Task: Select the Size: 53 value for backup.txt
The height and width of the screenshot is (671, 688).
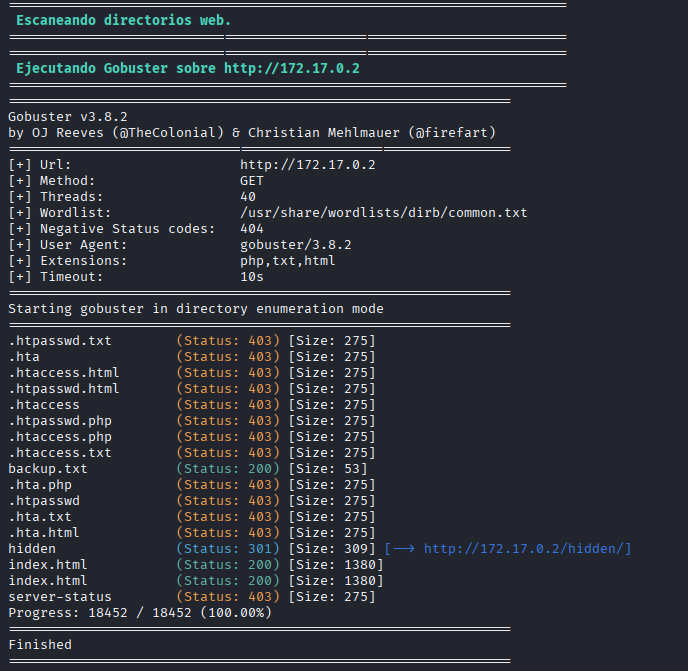Action: [x=327, y=469]
